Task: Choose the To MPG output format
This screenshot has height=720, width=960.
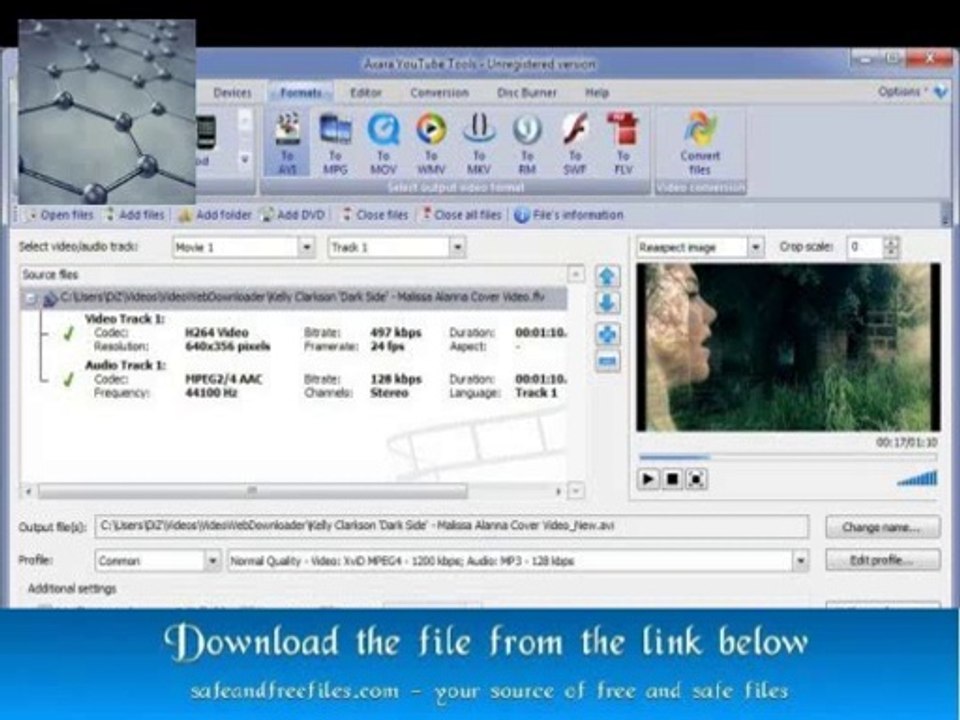Action: coord(335,143)
